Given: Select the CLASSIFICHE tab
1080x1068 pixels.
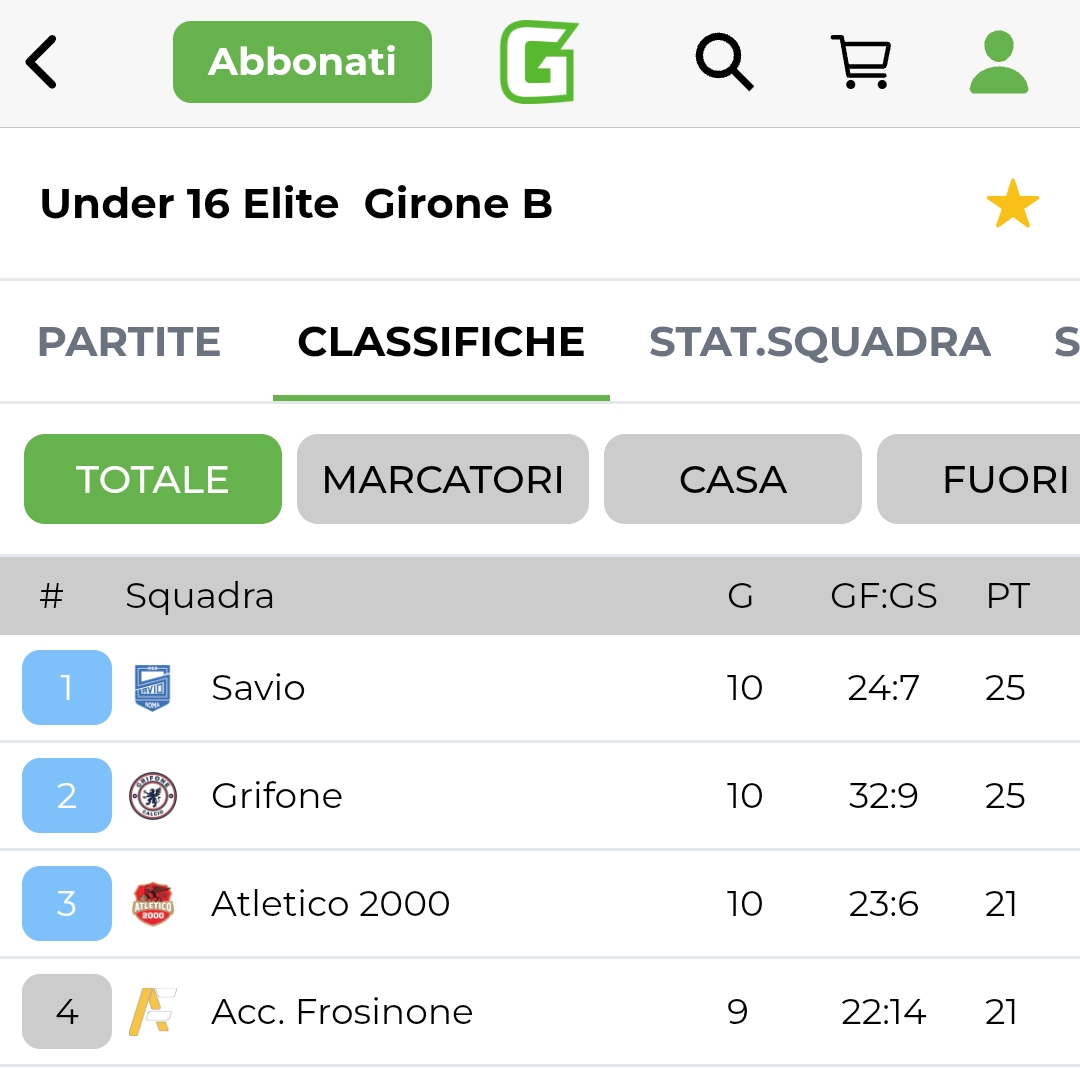Looking at the screenshot, I should (441, 342).
